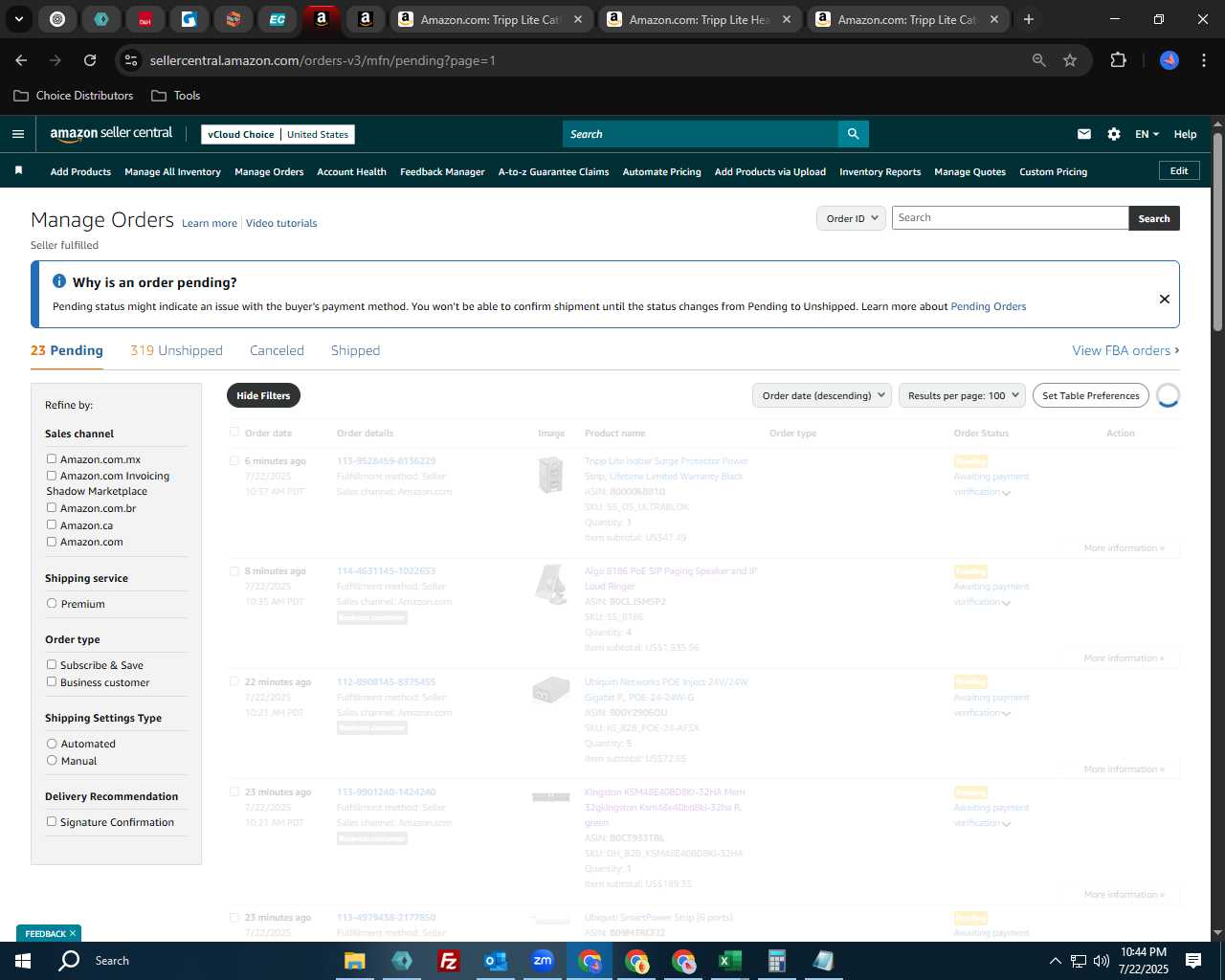
Task: Switch to the 23 Pending tab
Action: tap(67, 350)
